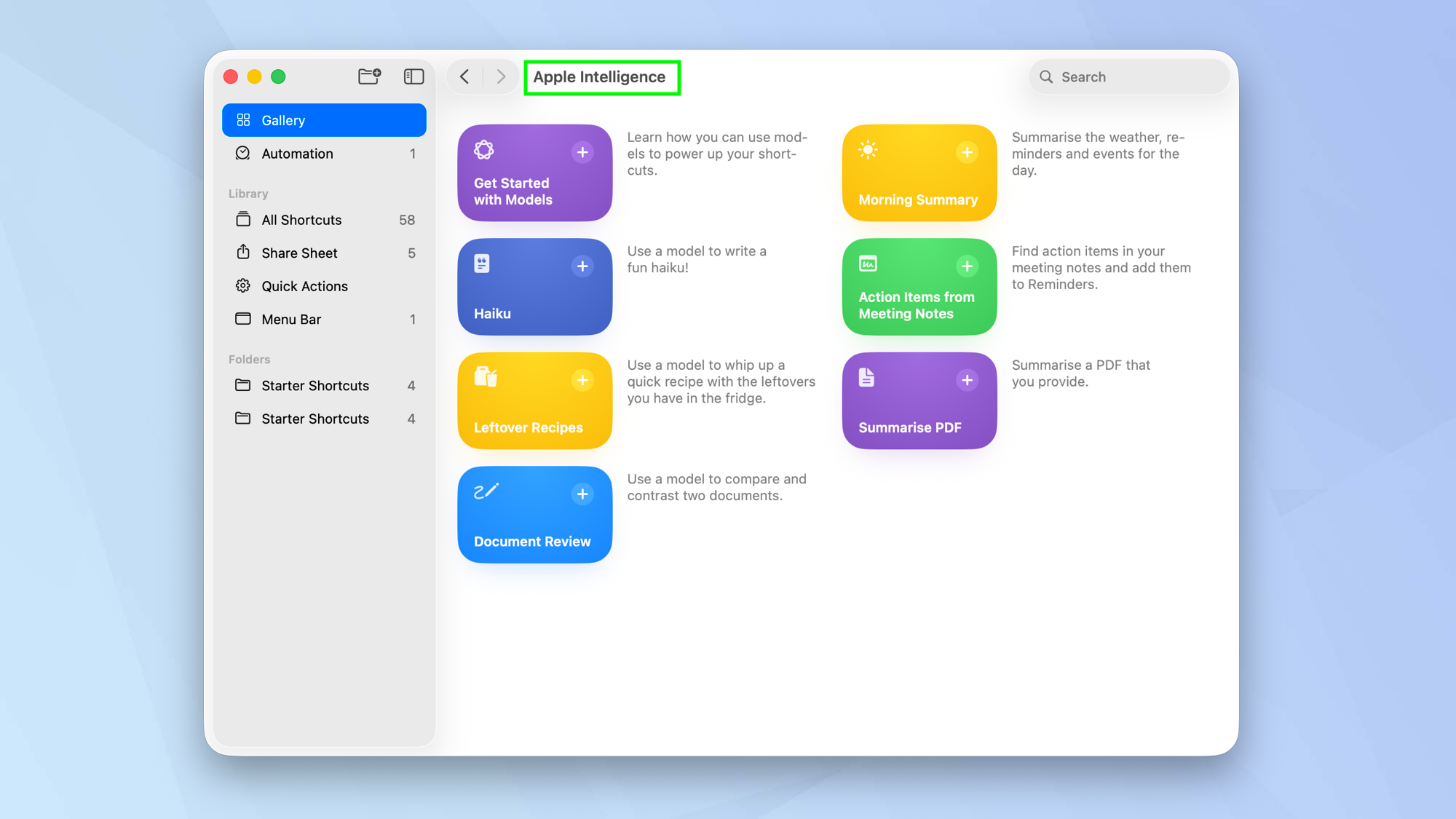Click inside the Search field
Viewport: 1456px width, 819px height.
1128,76
